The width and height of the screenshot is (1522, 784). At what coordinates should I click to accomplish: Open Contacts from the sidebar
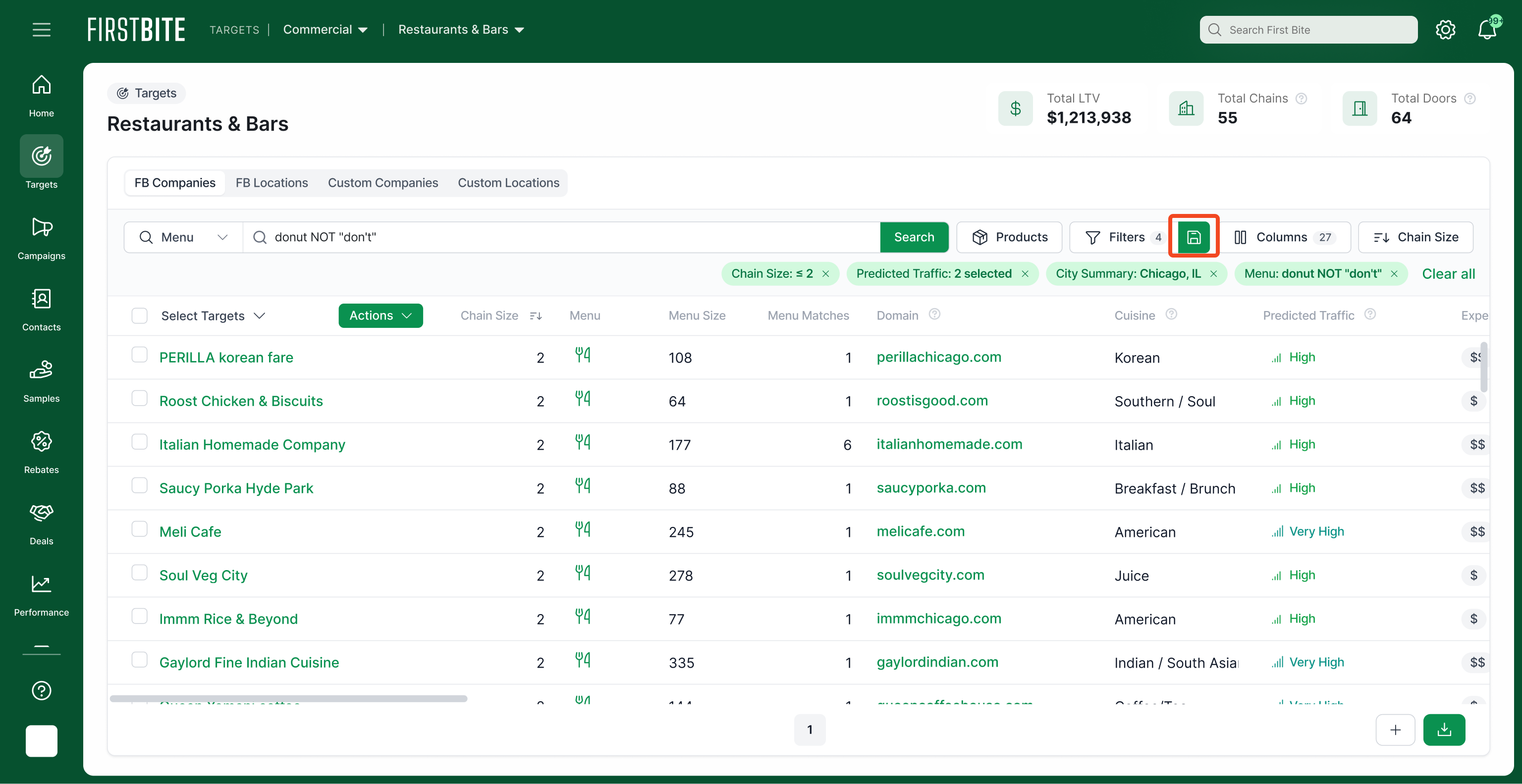click(41, 310)
